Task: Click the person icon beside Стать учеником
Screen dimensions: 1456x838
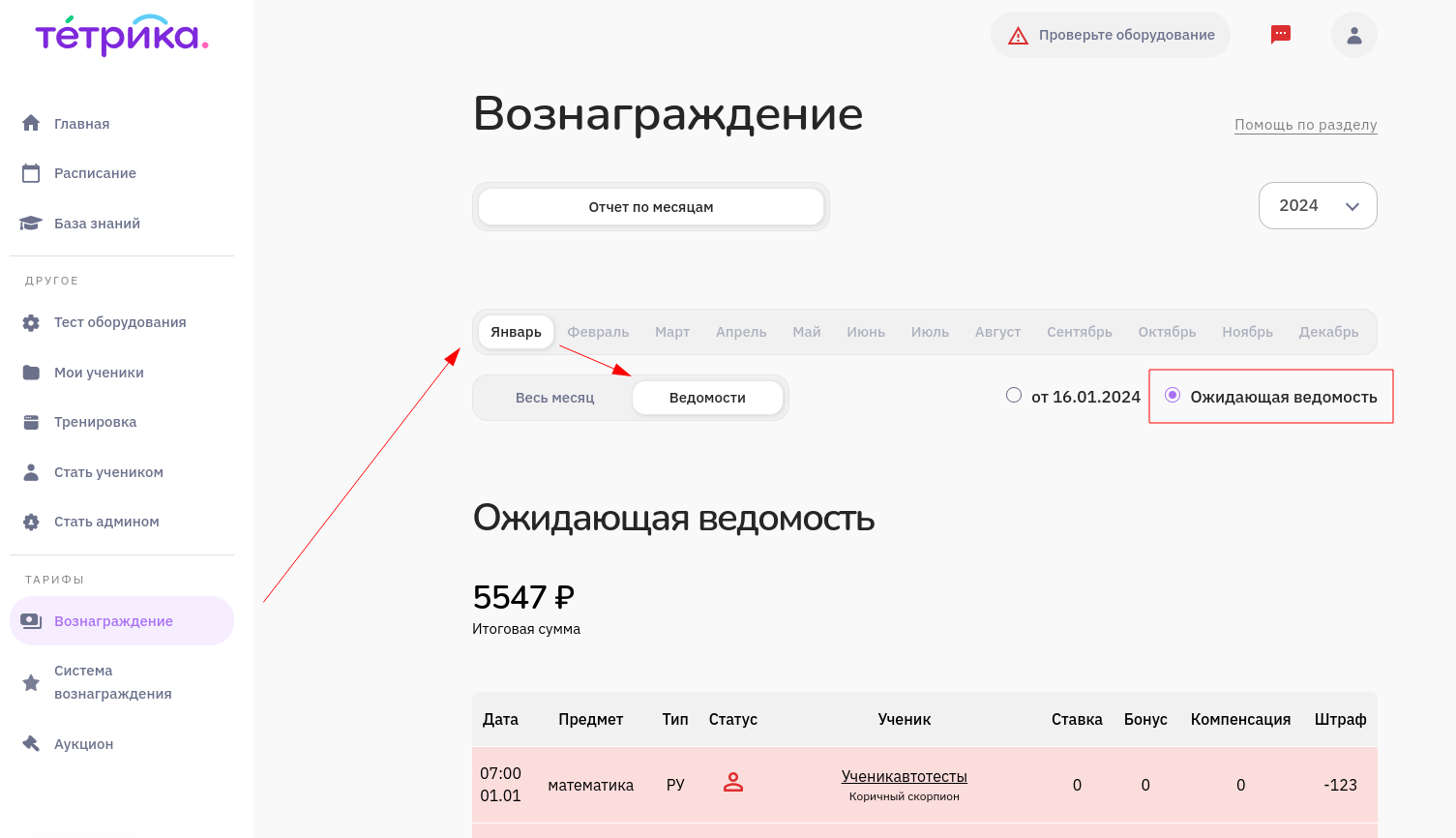Action: click(31, 472)
